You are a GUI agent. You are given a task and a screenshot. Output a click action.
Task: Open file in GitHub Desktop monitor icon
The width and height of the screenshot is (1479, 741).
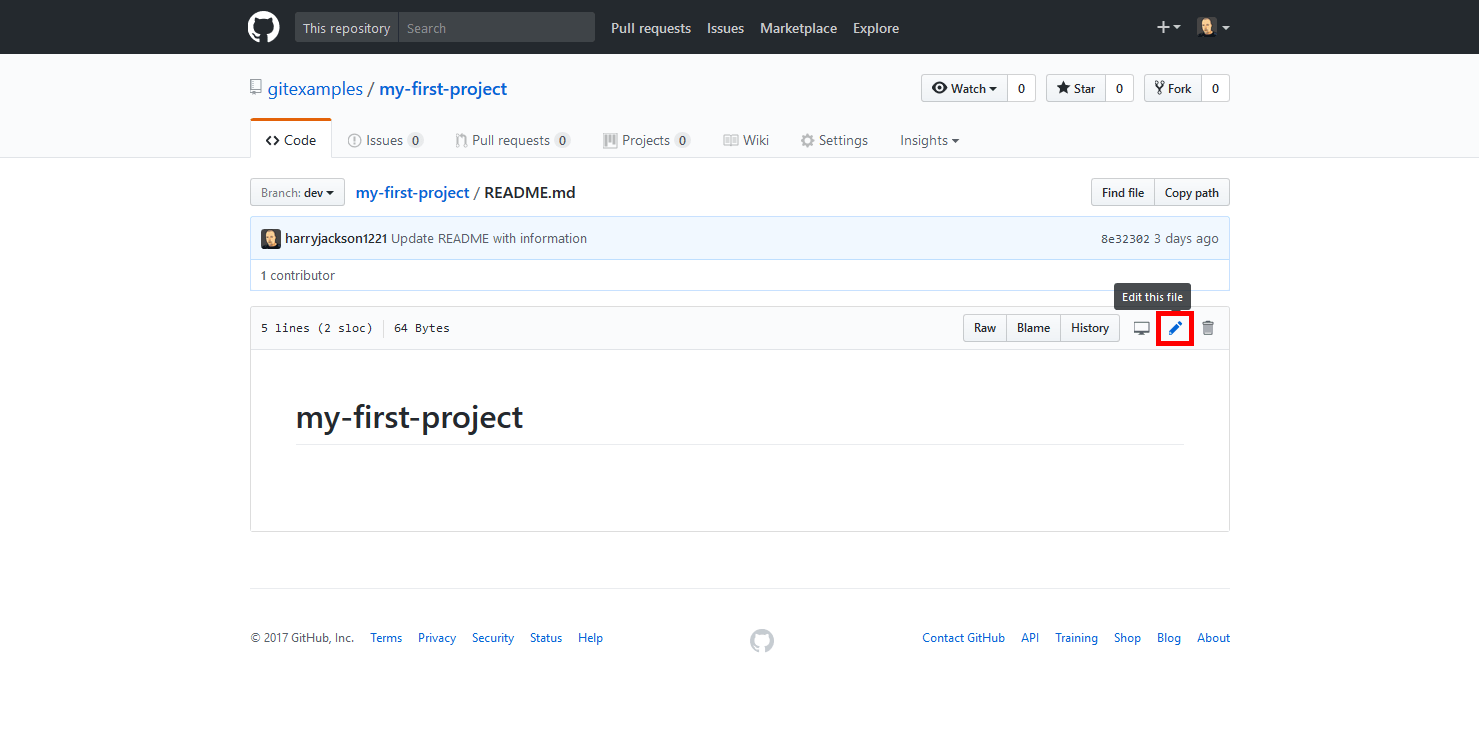click(x=1142, y=328)
